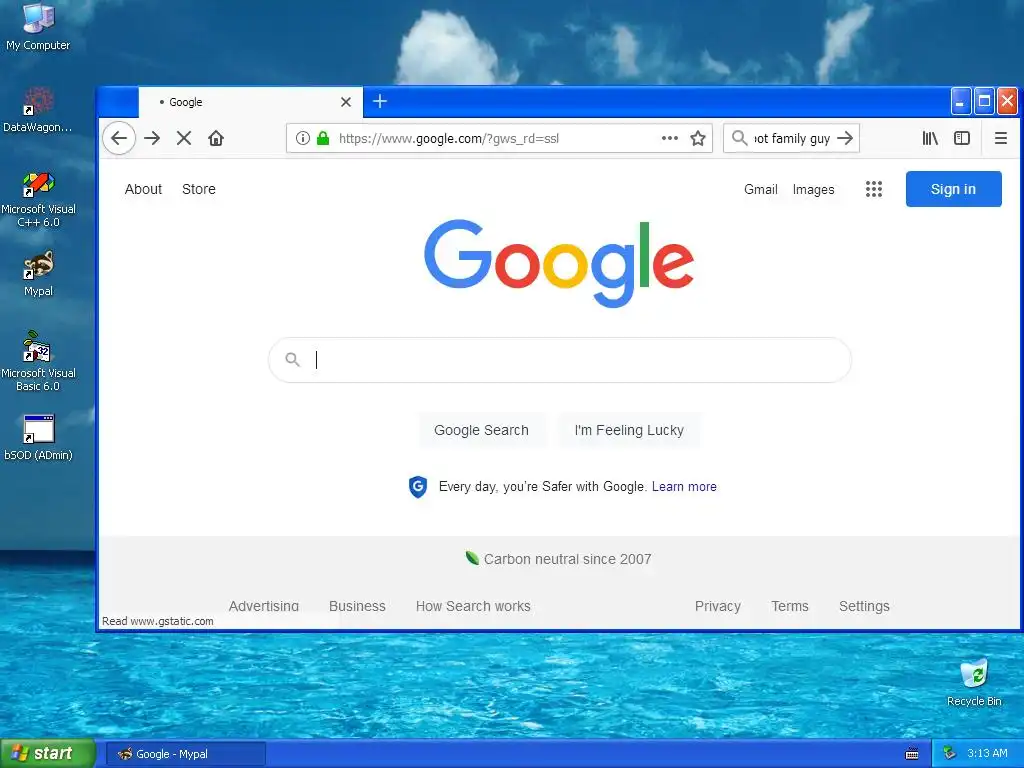The width and height of the screenshot is (1024, 768).
Task: Toggle the sidebar view icon
Action: 962,138
